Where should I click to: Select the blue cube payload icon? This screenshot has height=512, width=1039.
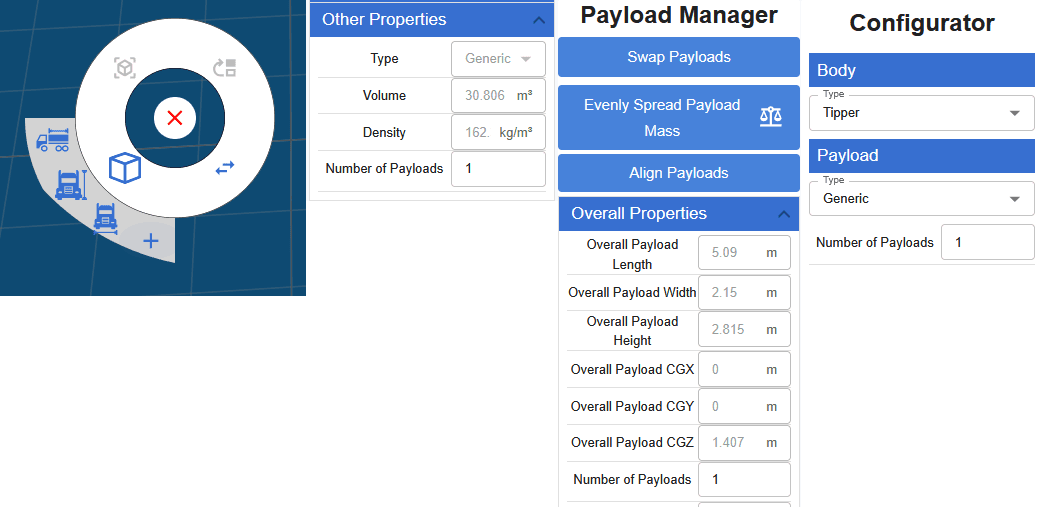pyautogui.click(x=125, y=168)
